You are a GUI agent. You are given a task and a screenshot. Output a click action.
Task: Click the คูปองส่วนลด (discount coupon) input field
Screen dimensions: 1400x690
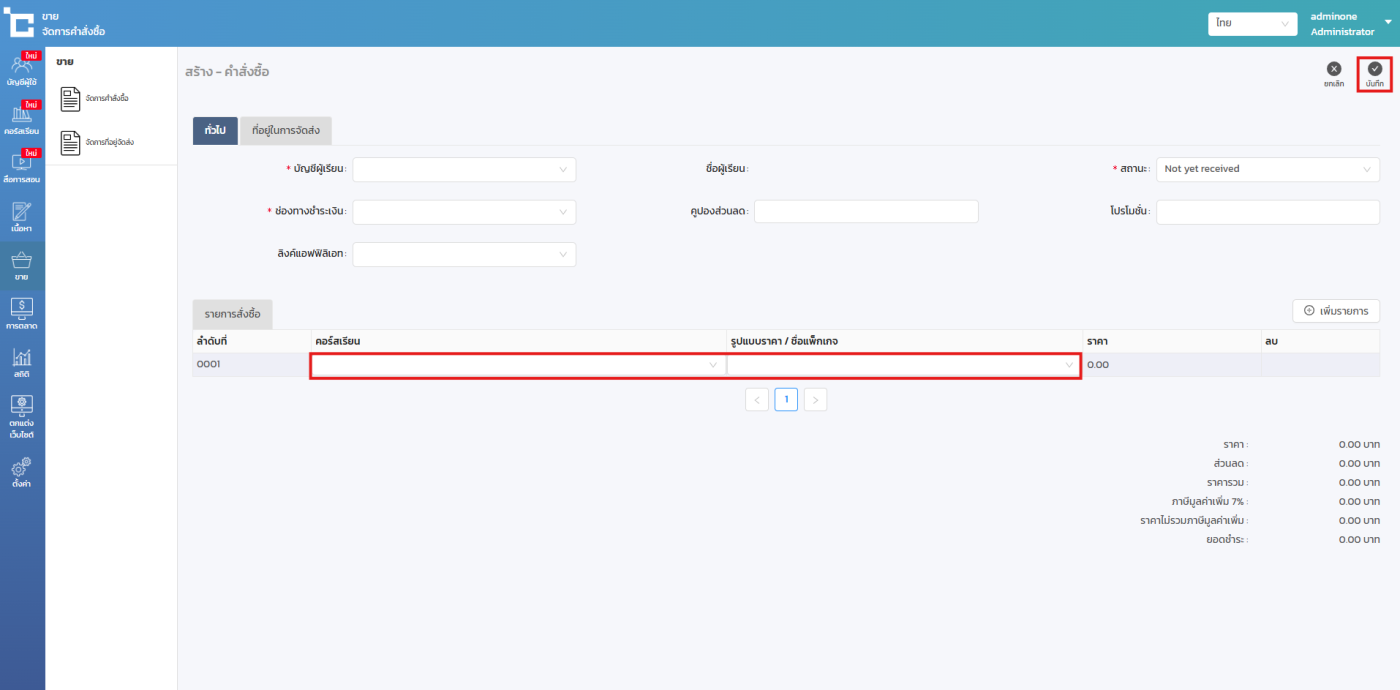tap(866, 212)
